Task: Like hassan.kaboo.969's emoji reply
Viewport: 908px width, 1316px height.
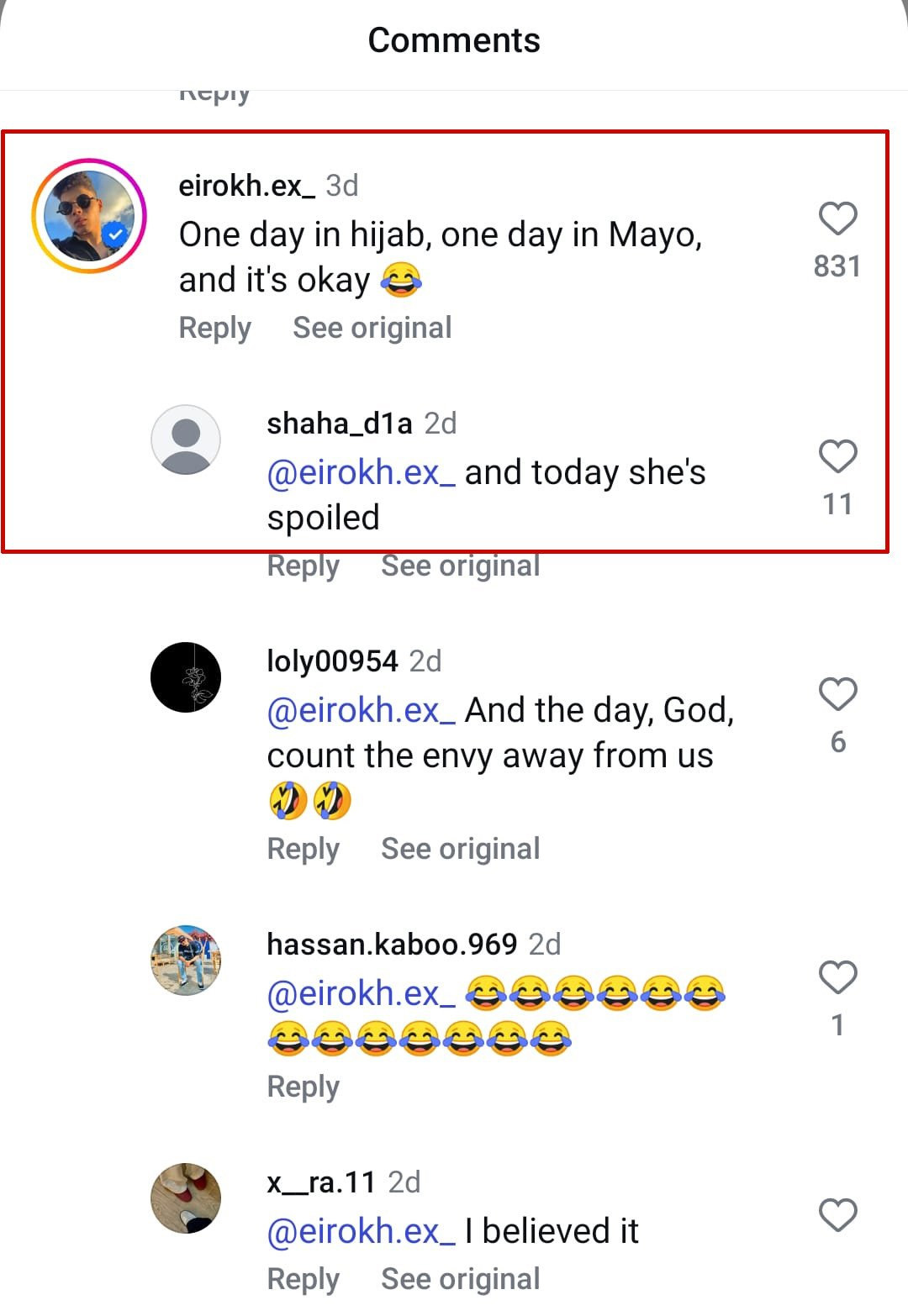Action: coord(837,977)
